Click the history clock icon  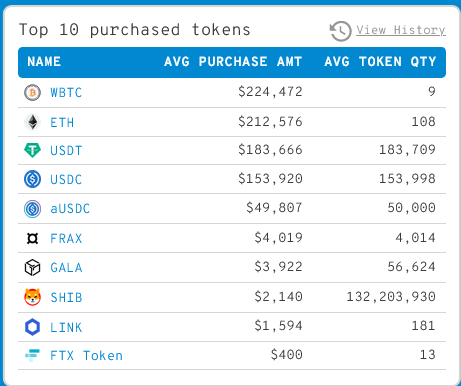coord(340,31)
